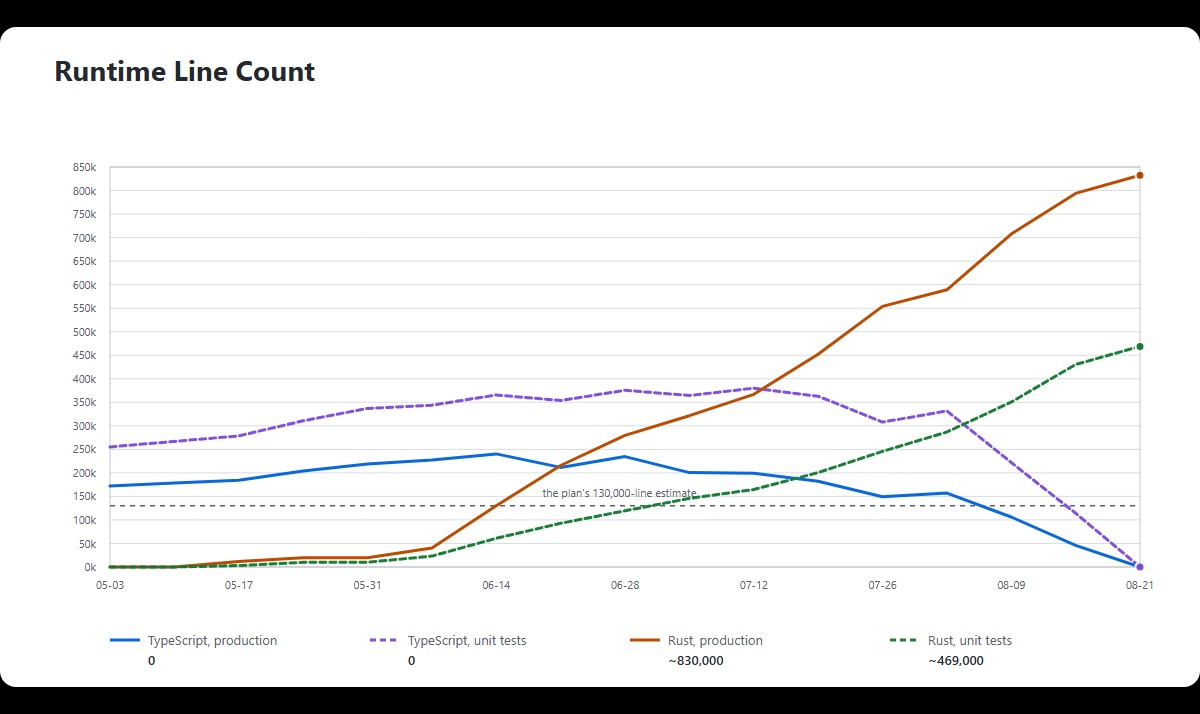Image resolution: width=1200 pixels, height=714 pixels.
Task: Click the "850k" y-axis label
Action: tap(84, 167)
